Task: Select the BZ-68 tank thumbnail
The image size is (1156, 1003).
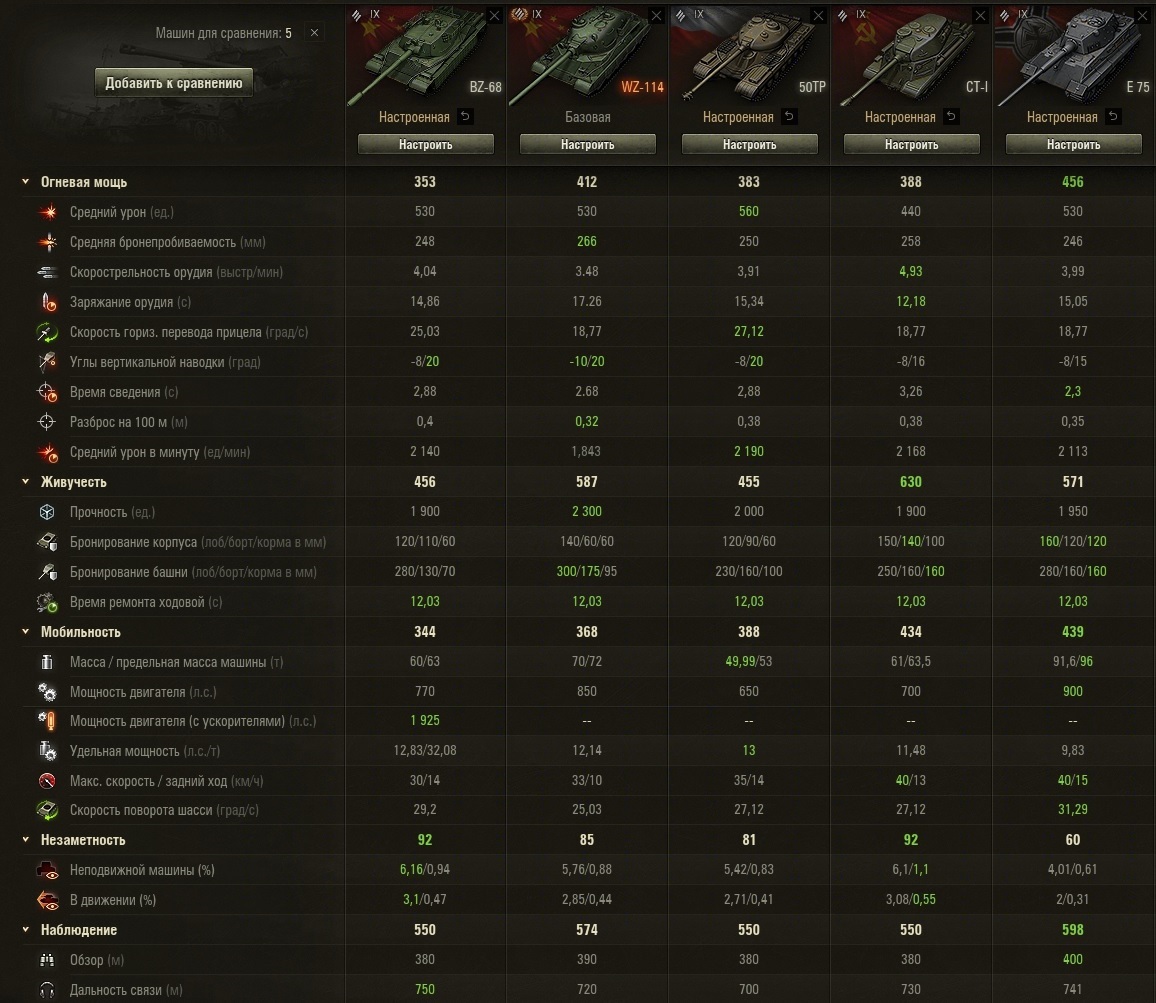Action: (x=425, y=54)
